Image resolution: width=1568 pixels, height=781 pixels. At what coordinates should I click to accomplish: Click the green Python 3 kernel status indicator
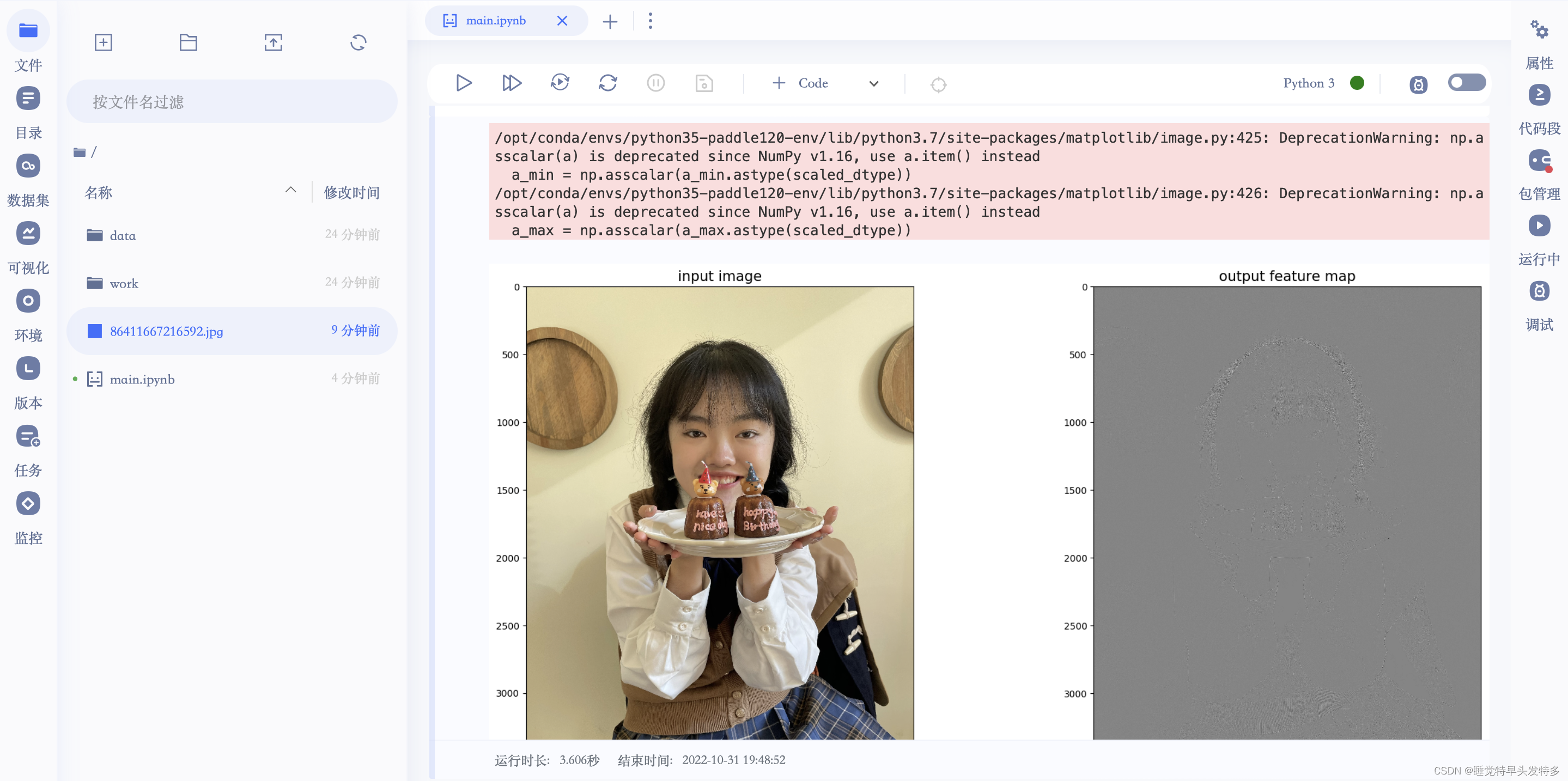coord(1356,83)
